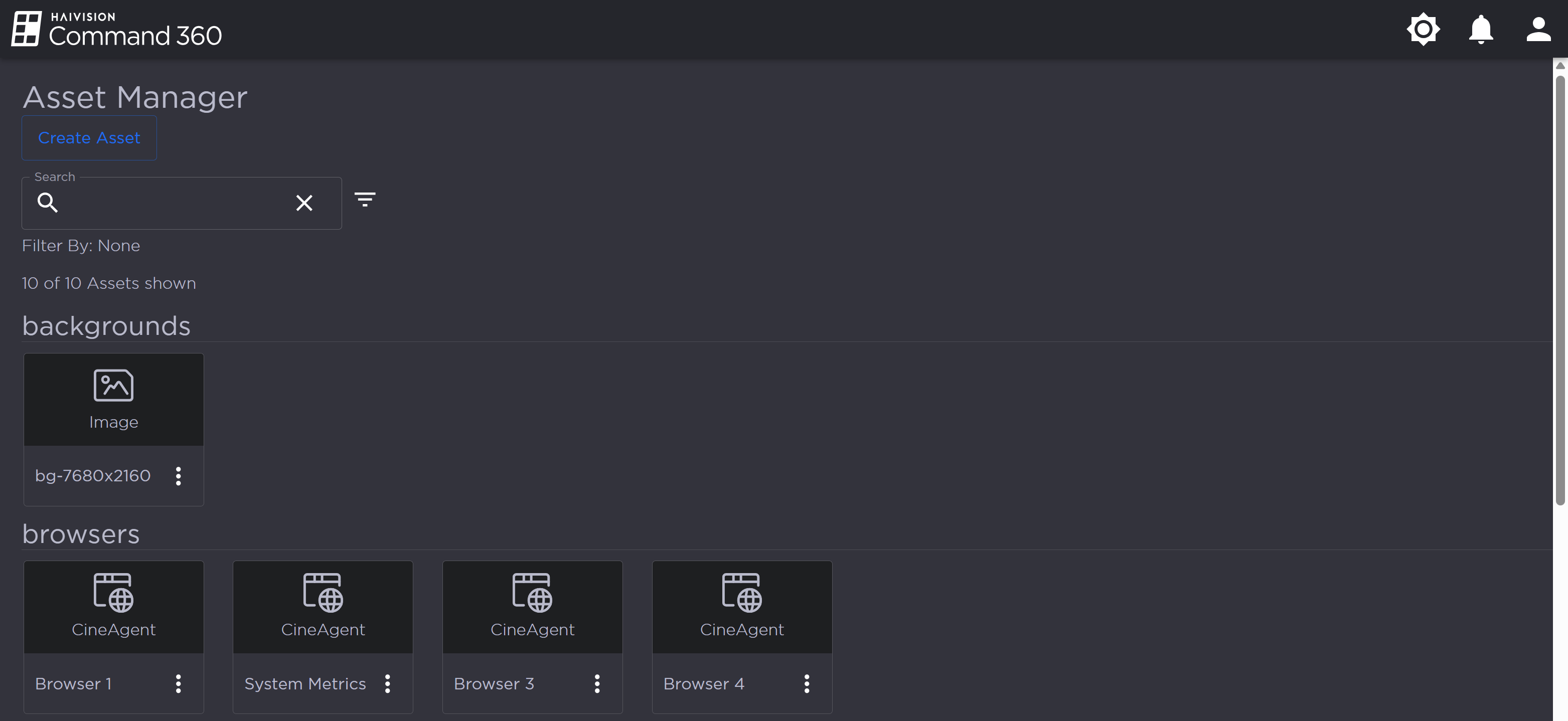Open bg-7680x2160 options menu
This screenshot has width=1568, height=721.
click(179, 476)
